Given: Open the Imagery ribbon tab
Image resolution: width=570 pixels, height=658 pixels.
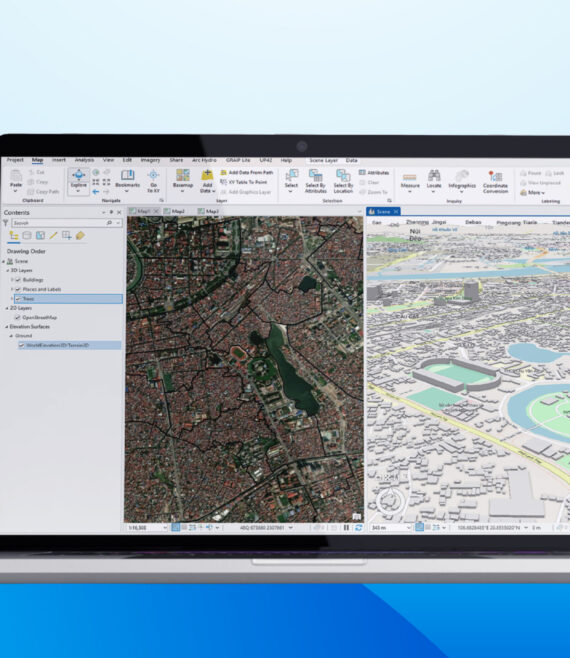Looking at the screenshot, I should tap(150, 160).
